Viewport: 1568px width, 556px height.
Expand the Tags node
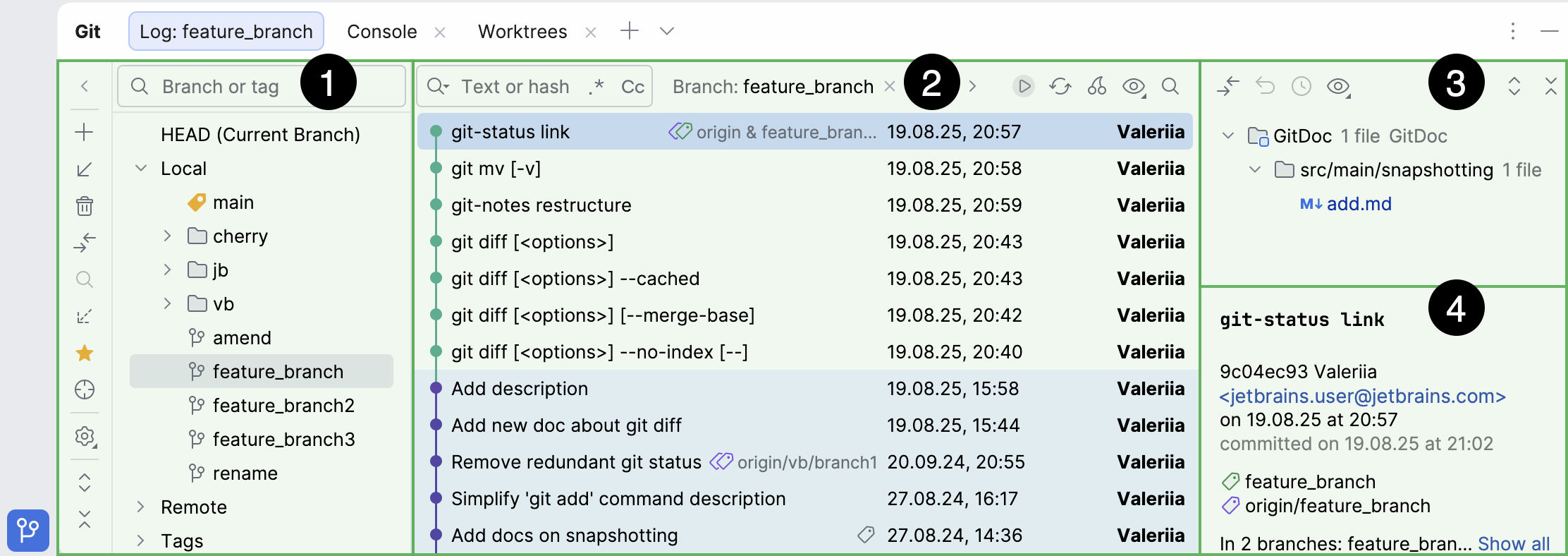coord(140,540)
